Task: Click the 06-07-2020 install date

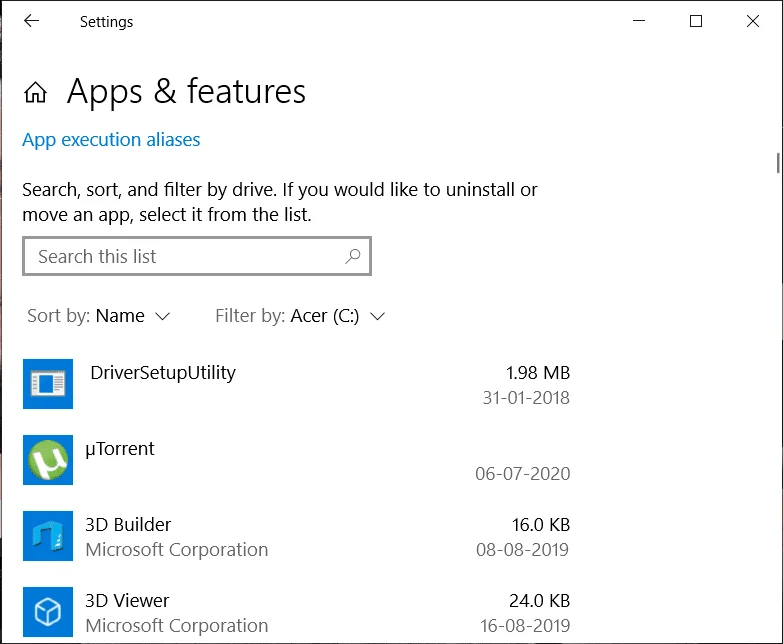Action: pyautogui.click(x=522, y=474)
